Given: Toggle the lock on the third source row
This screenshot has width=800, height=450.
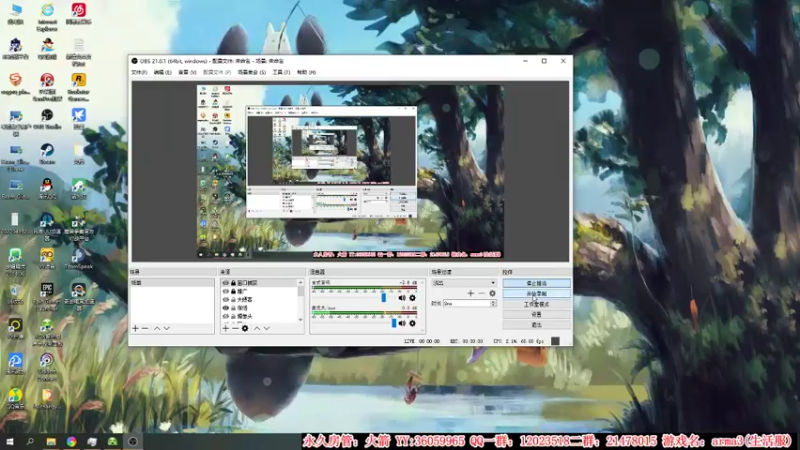Looking at the screenshot, I should [233, 299].
